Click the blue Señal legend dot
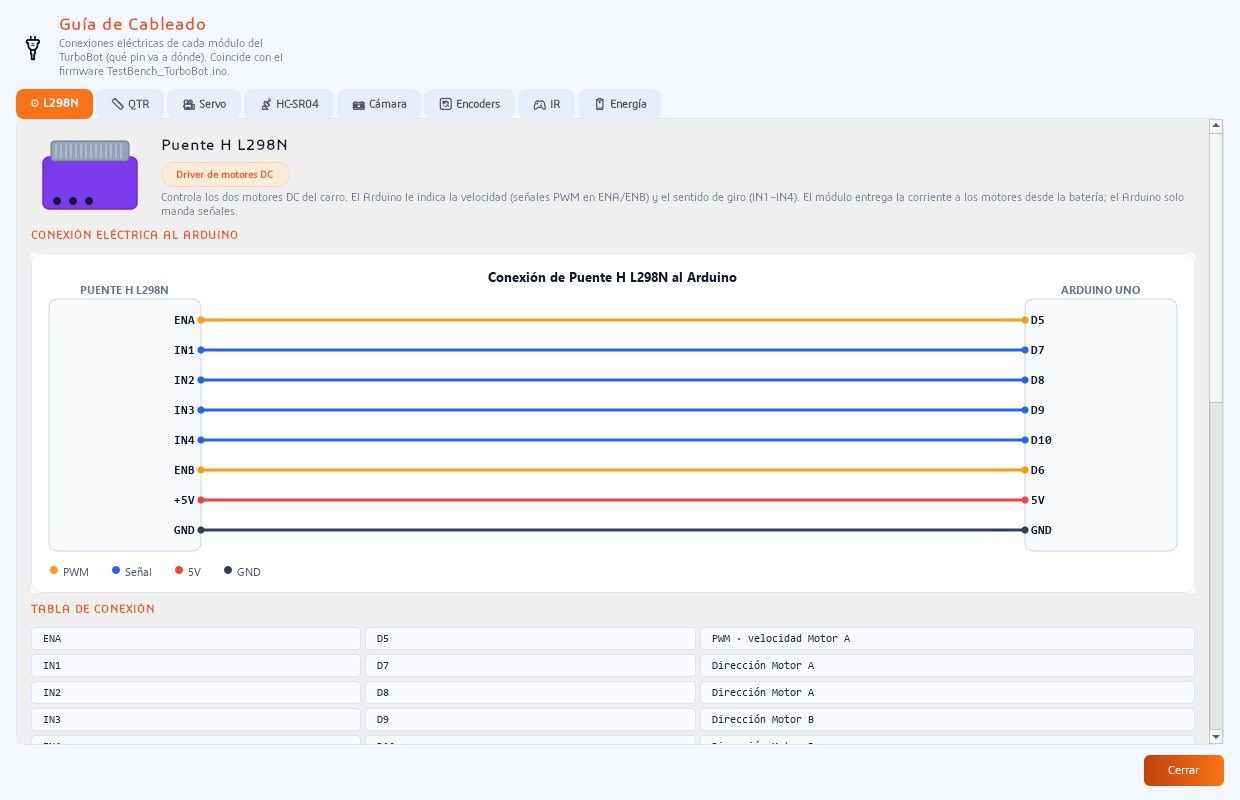Image resolution: width=1240 pixels, height=800 pixels. click(x=116, y=570)
